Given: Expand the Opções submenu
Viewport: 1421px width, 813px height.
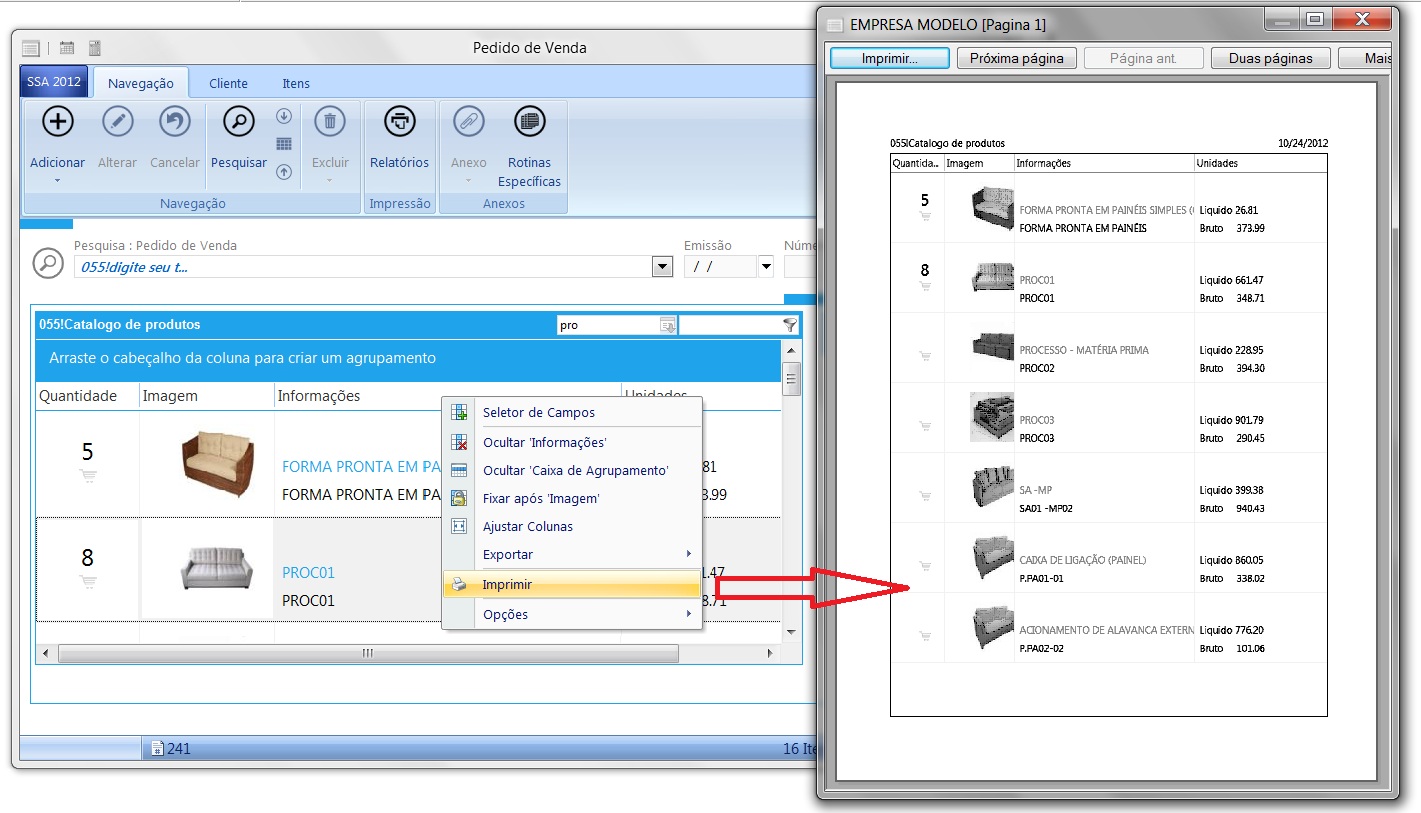Looking at the screenshot, I should click(x=689, y=614).
